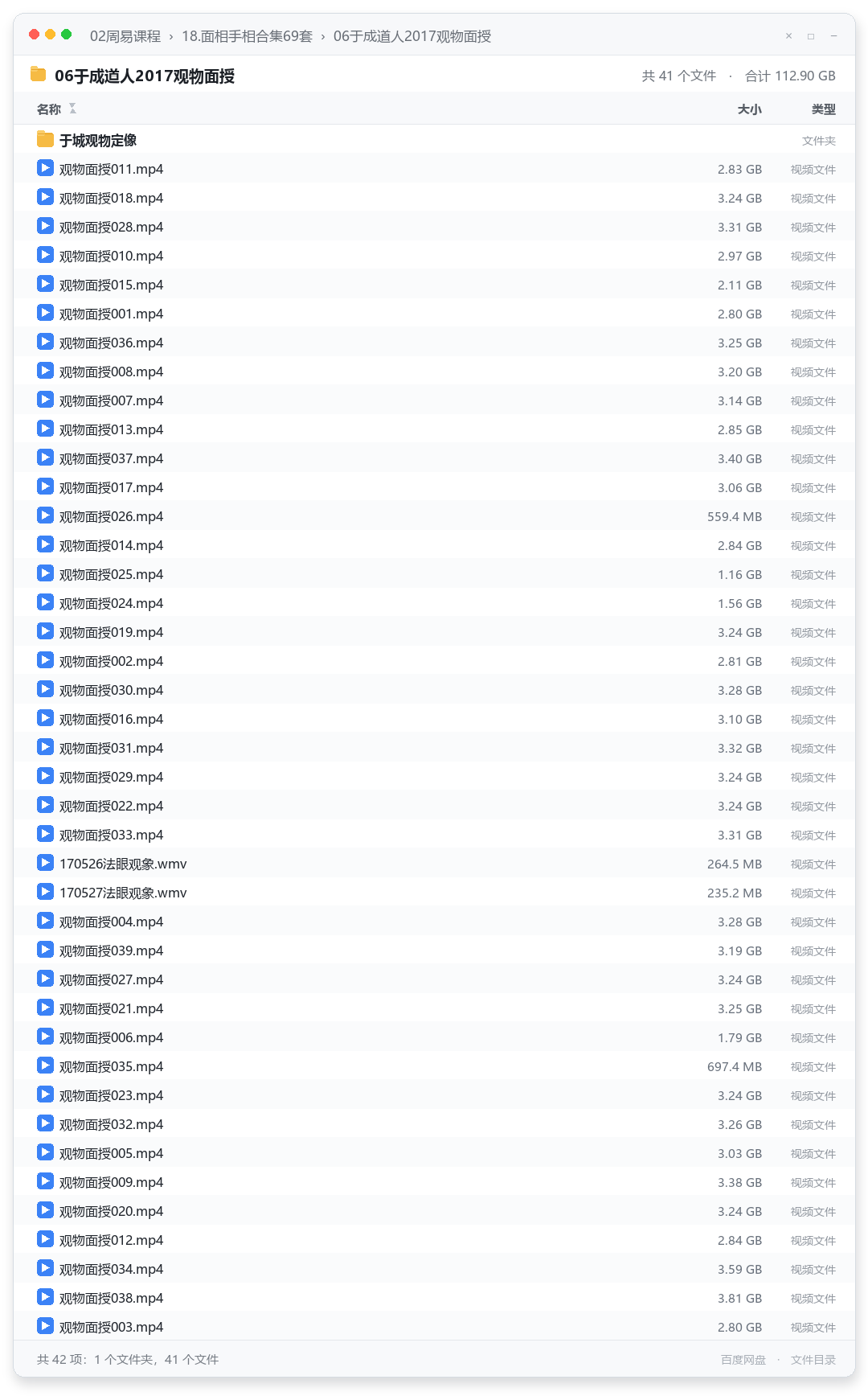Select the file name 观物面授010.mp4
Screen dimensions: 868x1396
(111, 257)
